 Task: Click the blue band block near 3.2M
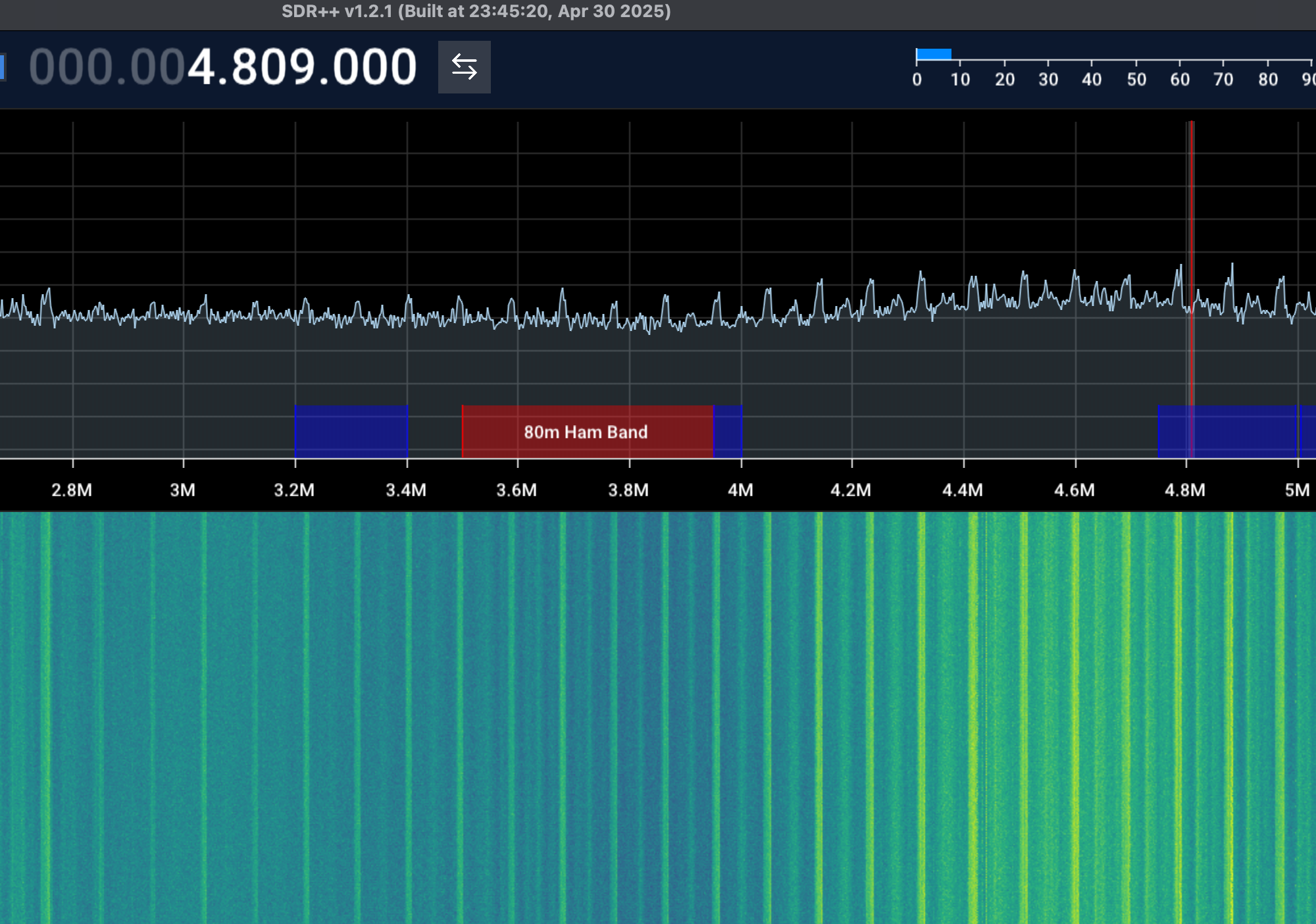point(351,432)
